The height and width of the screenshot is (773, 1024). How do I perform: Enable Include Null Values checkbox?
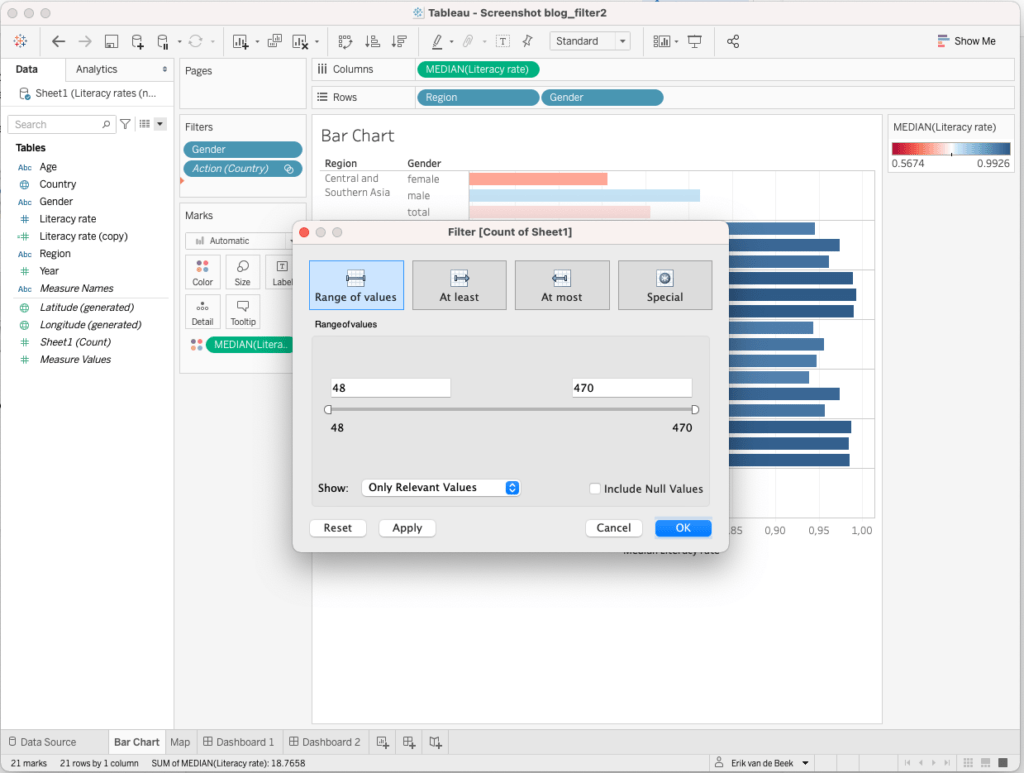point(595,489)
